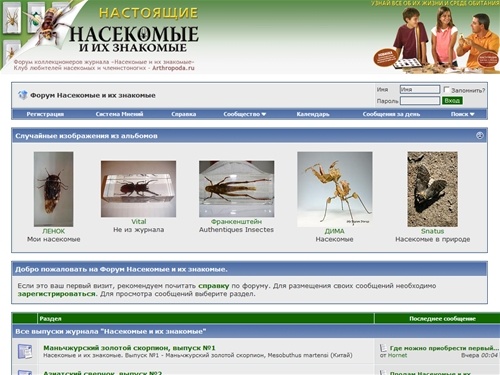The width and height of the screenshot is (500, 375).
Task: Open last post 'Где можно приобрести первый...'
Action: coord(444,348)
